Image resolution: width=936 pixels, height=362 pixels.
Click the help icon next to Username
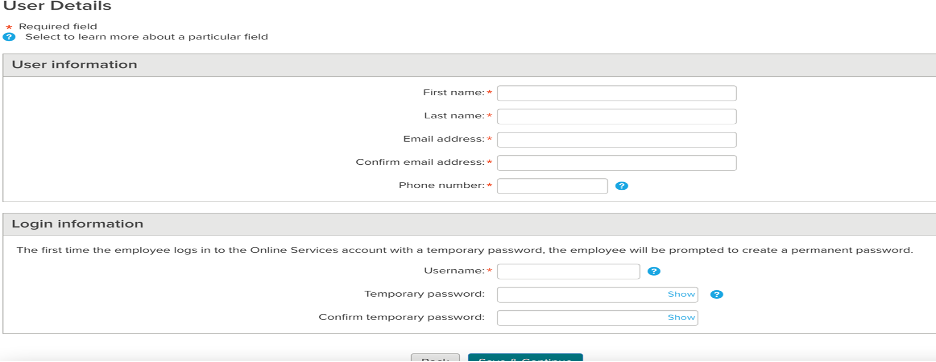click(654, 271)
